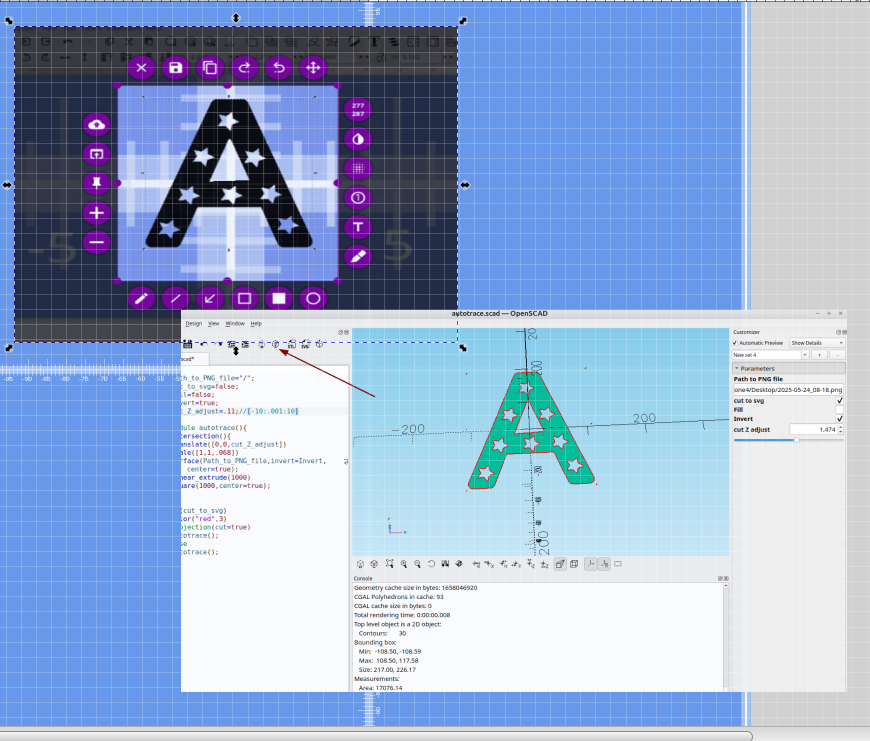Select the arrow annotation tool
This screenshot has height=741, width=870.
click(210, 298)
